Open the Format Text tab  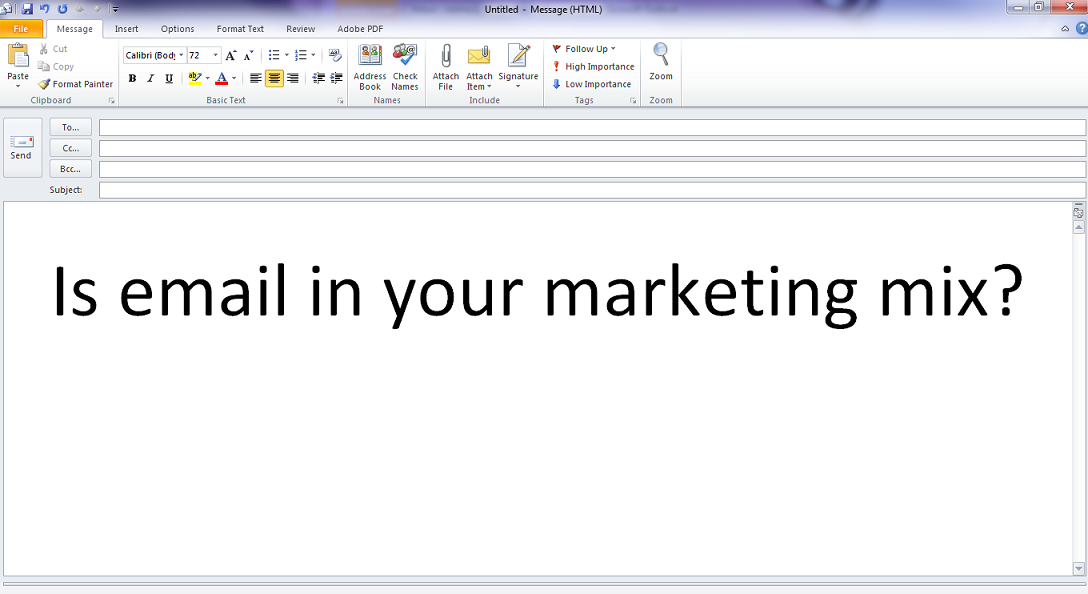coord(240,29)
